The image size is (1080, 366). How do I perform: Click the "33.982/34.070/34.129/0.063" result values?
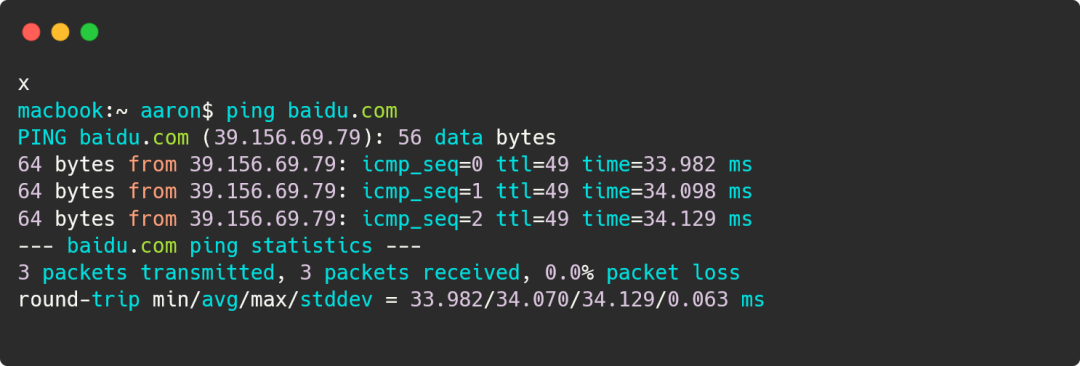point(570,301)
